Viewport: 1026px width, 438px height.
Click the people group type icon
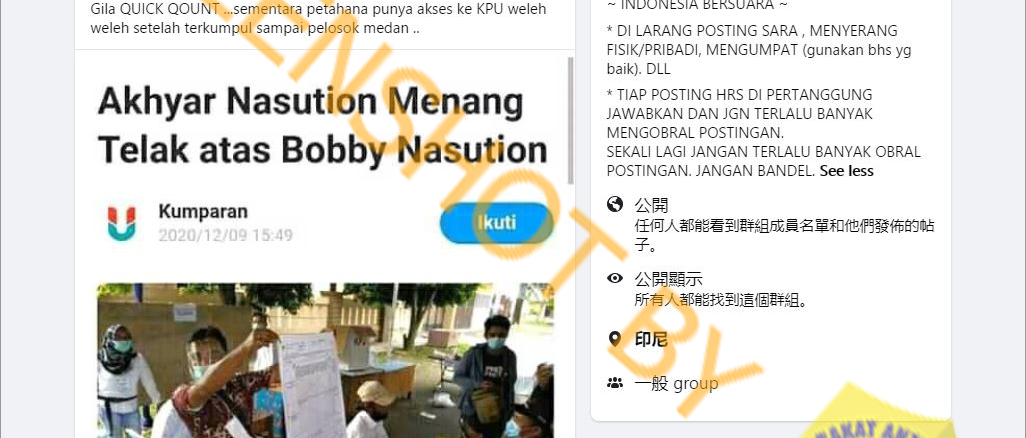614,384
